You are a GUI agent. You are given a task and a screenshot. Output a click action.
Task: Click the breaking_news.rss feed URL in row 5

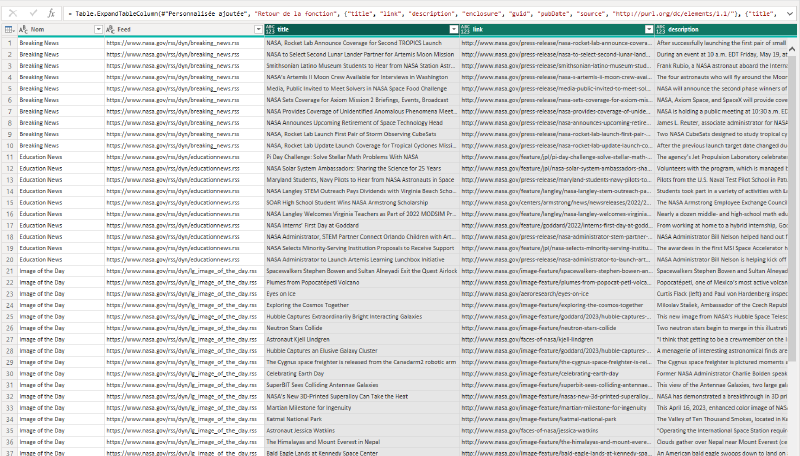tap(184, 88)
